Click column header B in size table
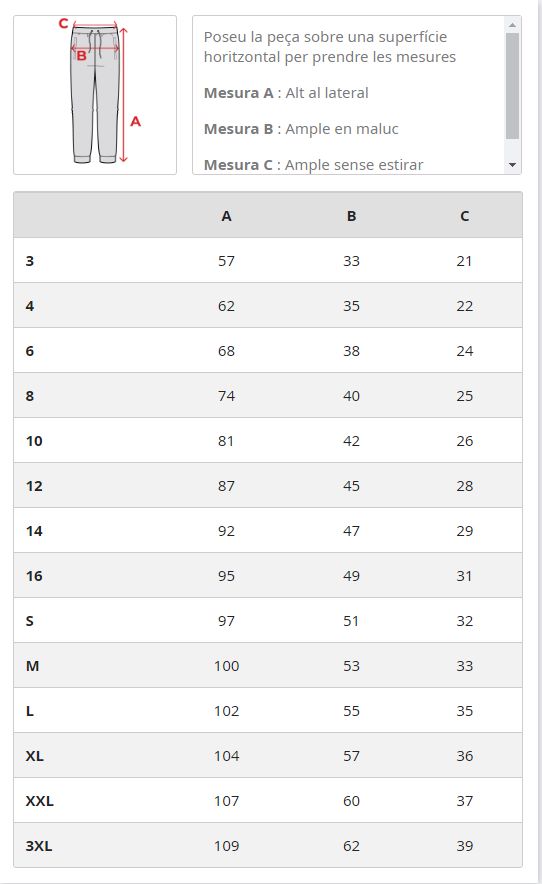This screenshot has width=542, height=884. (x=351, y=216)
